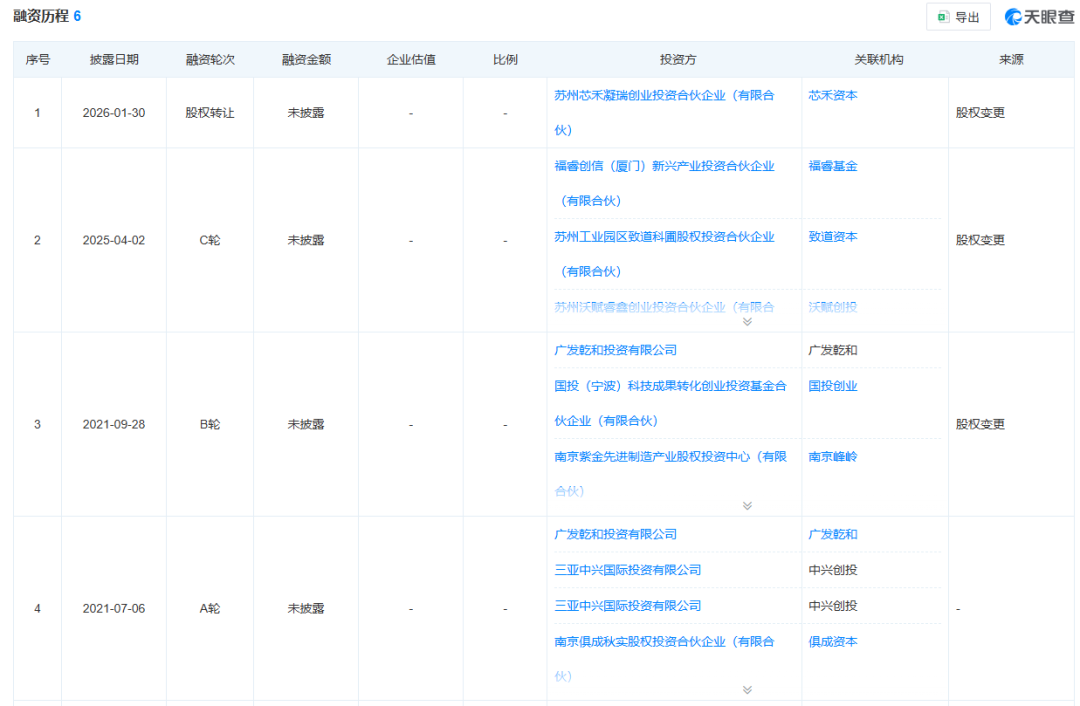Screen dimensions: 1080x706
Task: Click the A轮 round cell
Action: pyautogui.click(x=210, y=608)
